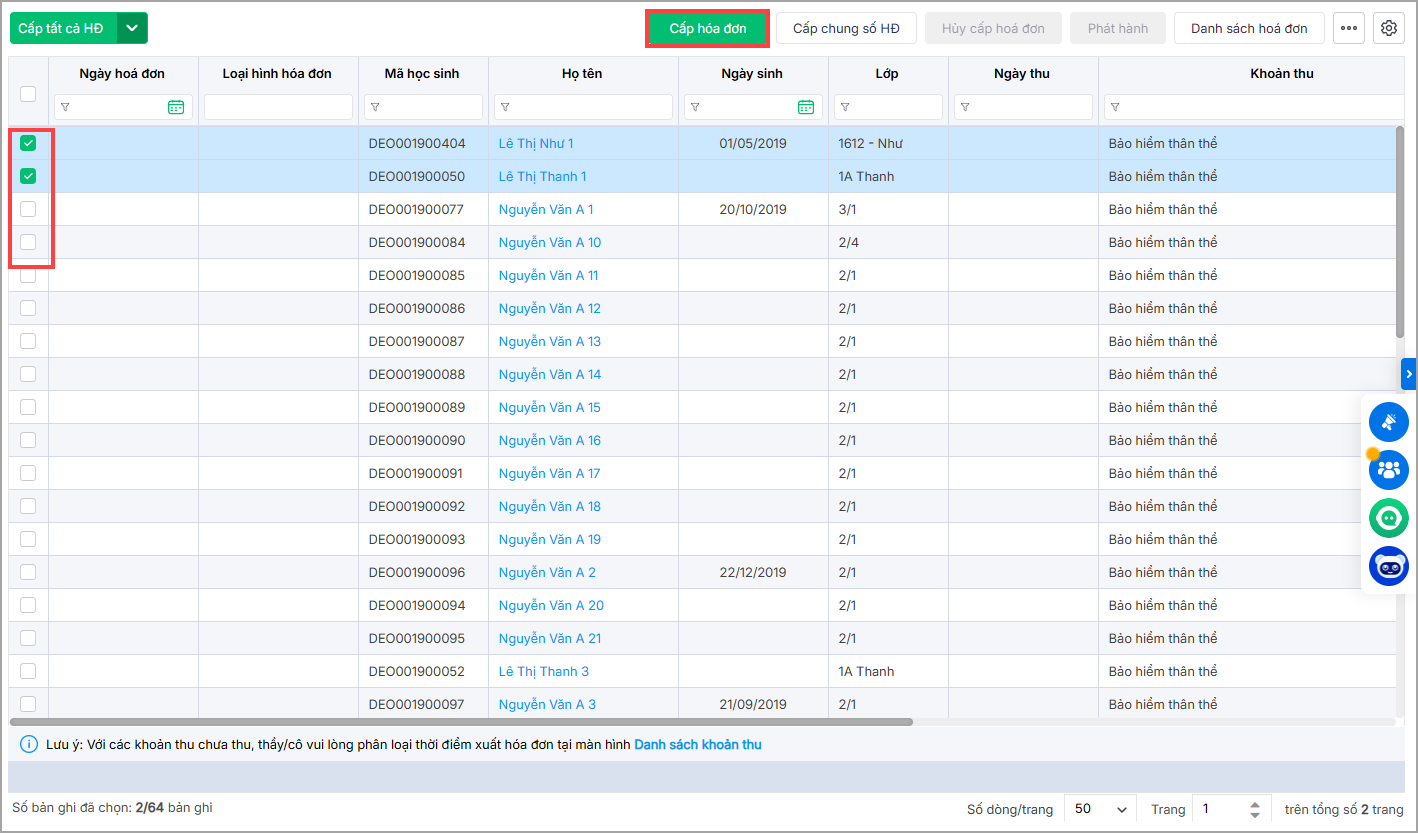
Task: Click the blue megaphone announcement icon
Action: 1388,422
